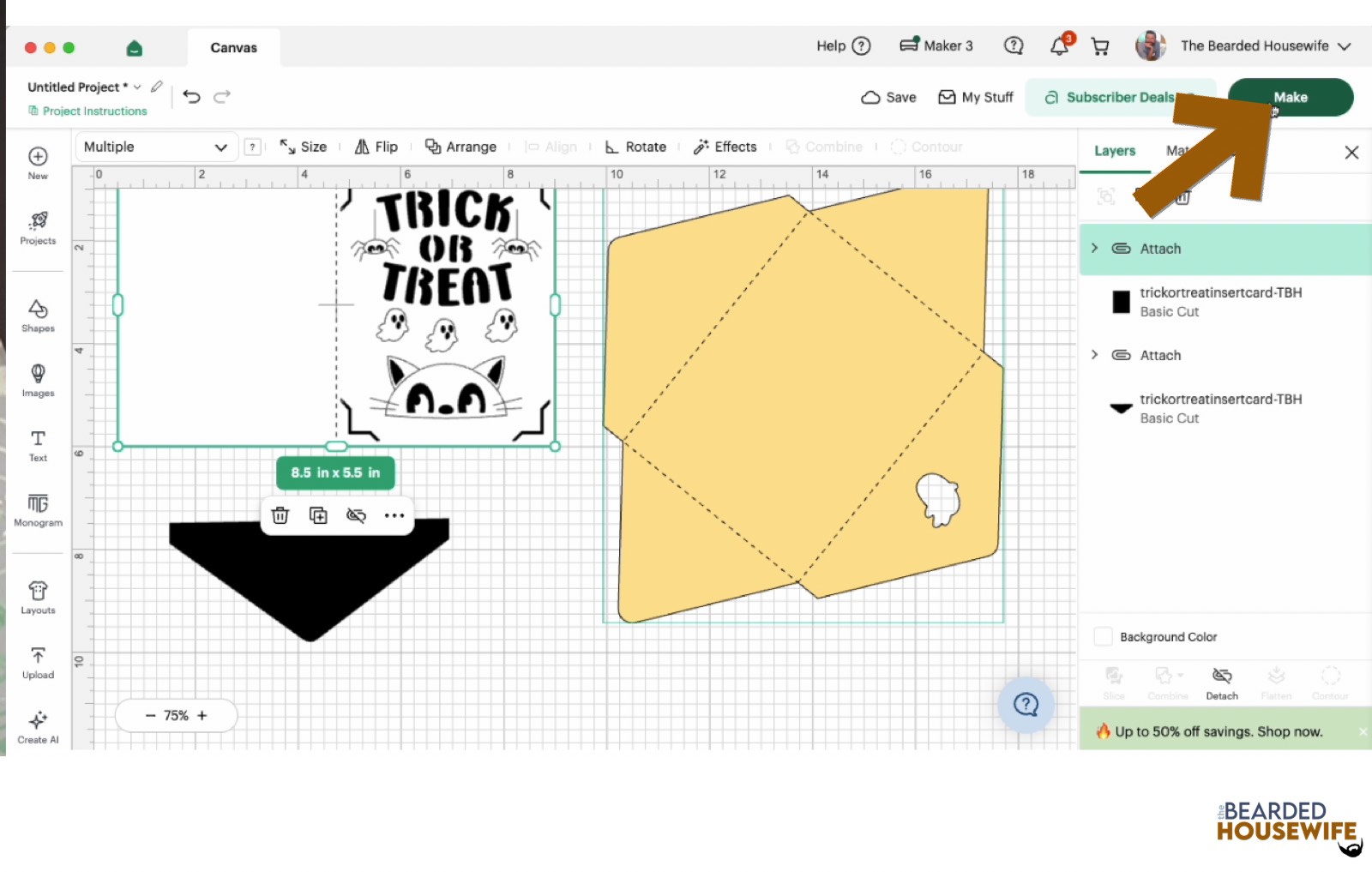The width and height of the screenshot is (1372, 872).
Task: Zoom in with the plus button
Action: (202, 715)
